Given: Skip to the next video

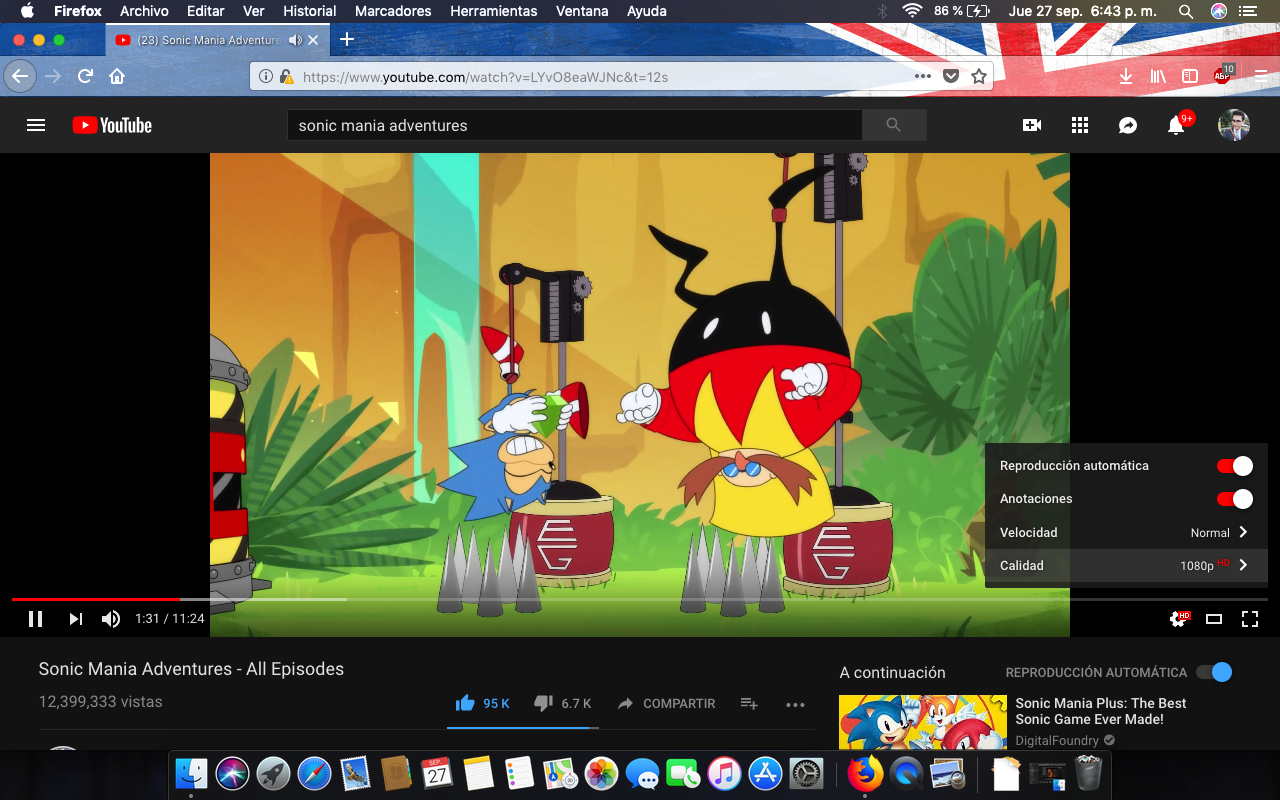Looking at the screenshot, I should coord(75,619).
